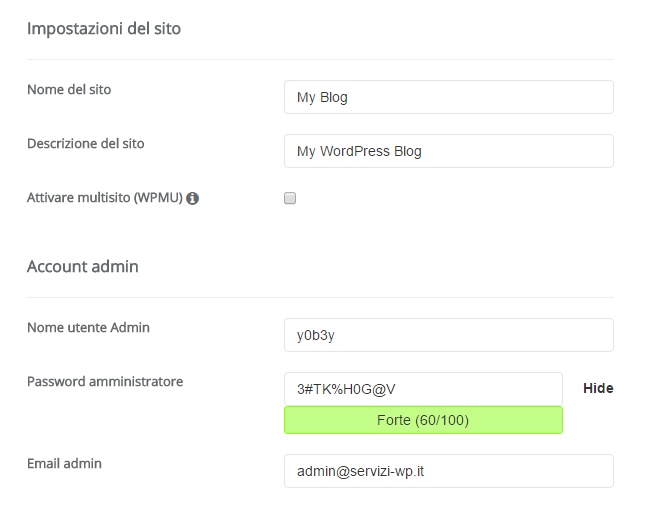The height and width of the screenshot is (506, 645).
Task: Click the divider line under Impostazioni del sito
Action: pyautogui.click(x=320, y=59)
